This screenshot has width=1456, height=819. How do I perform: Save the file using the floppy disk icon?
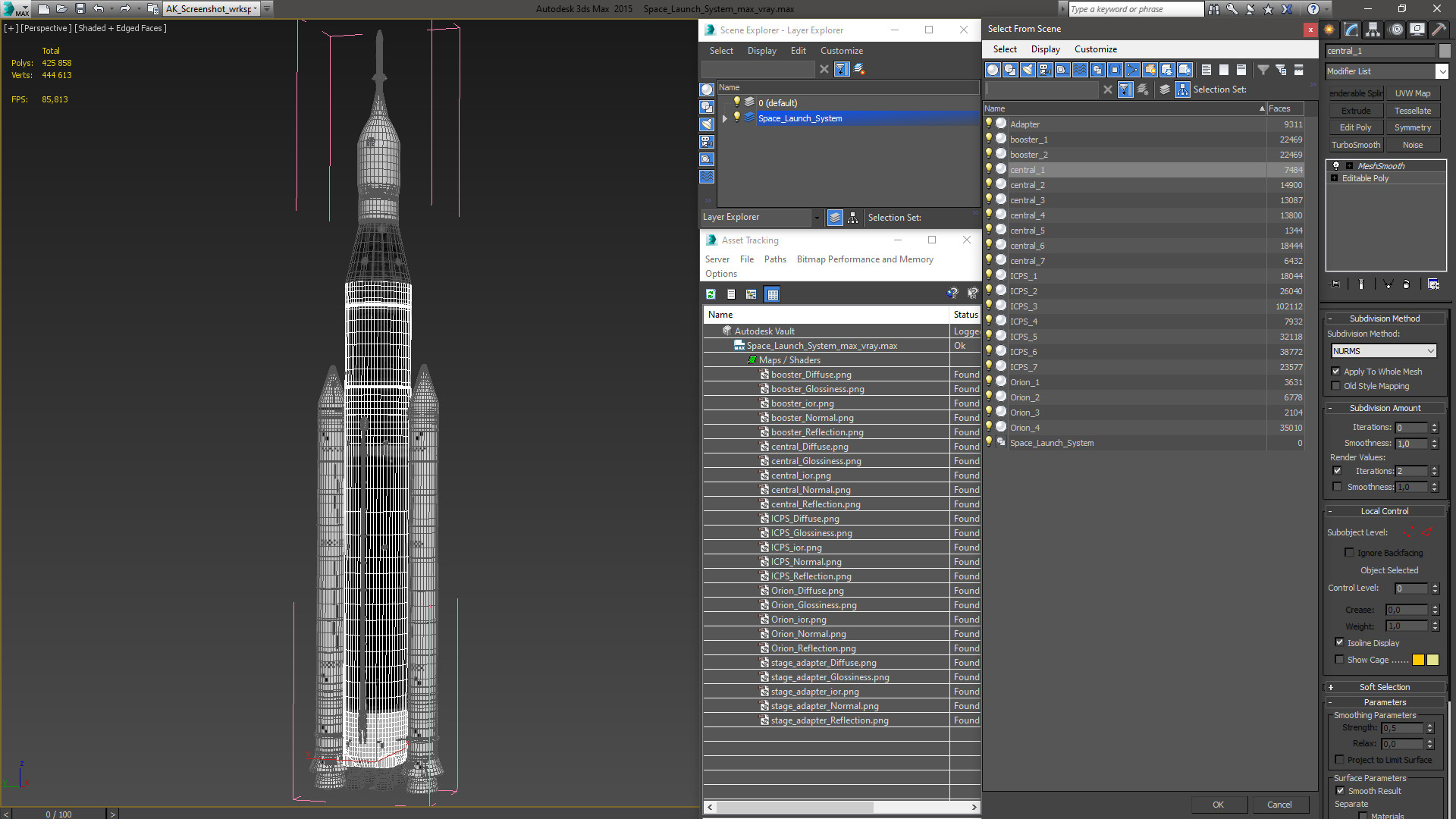[80, 9]
